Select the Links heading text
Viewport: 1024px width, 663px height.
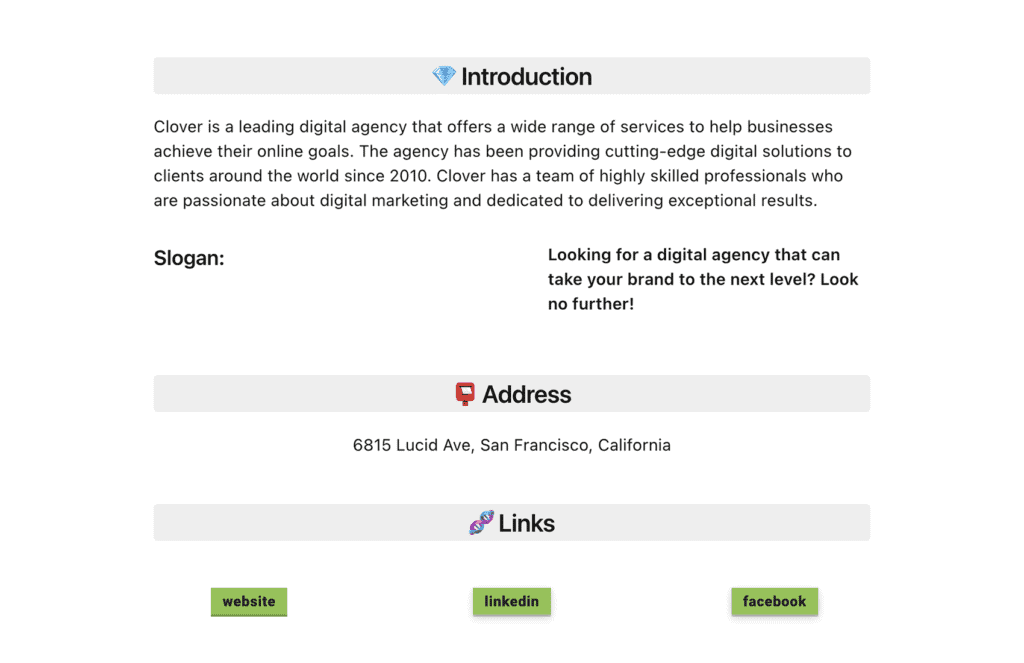(526, 524)
